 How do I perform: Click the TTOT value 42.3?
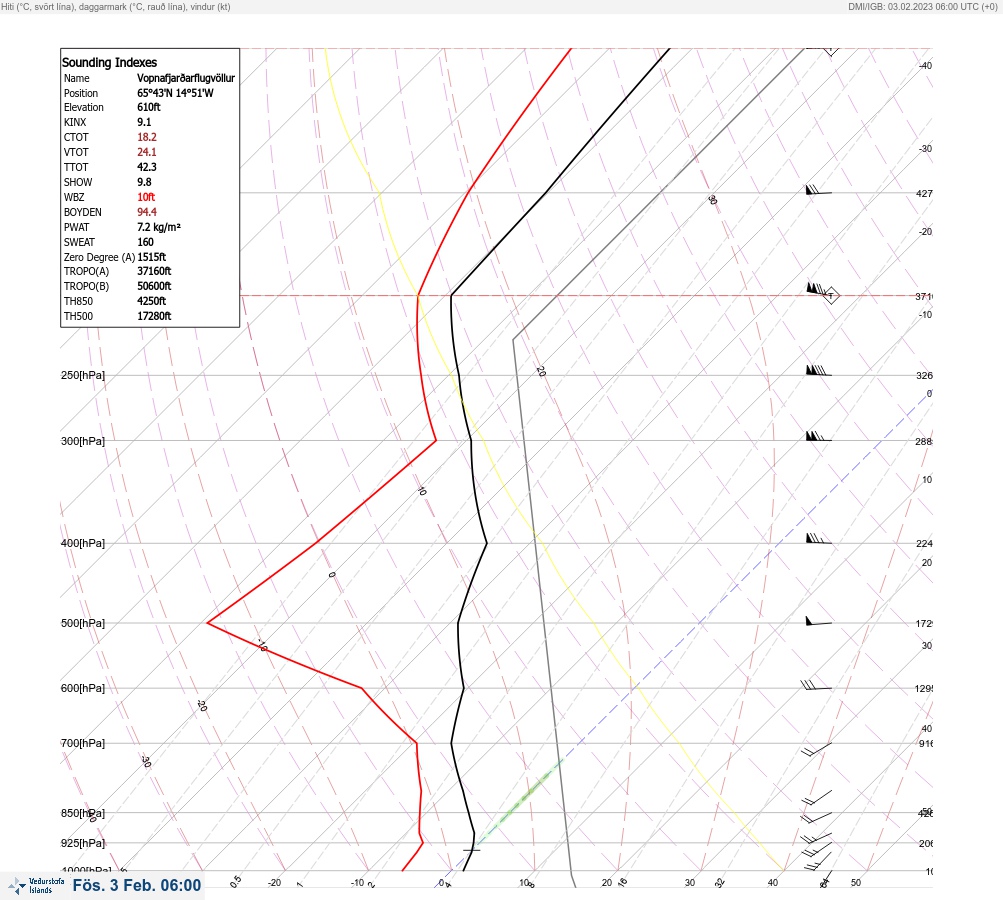click(x=146, y=167)
